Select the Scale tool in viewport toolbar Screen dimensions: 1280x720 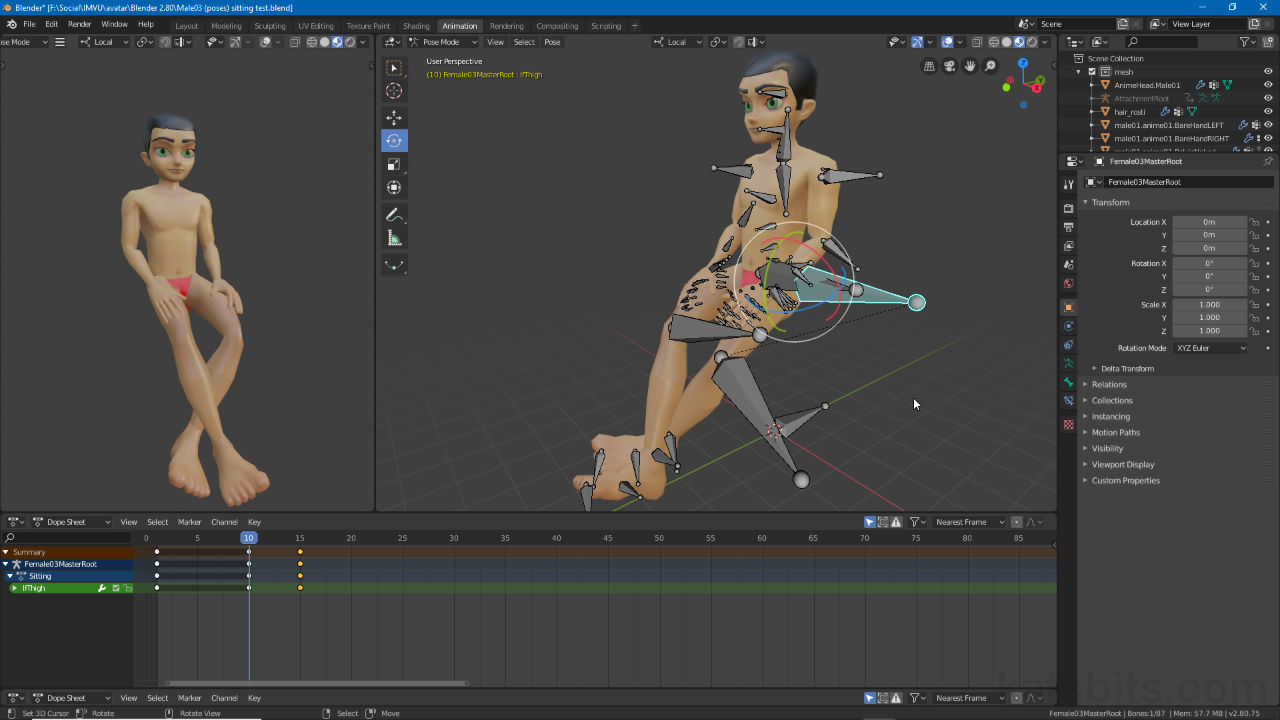[x=394, y=164]
